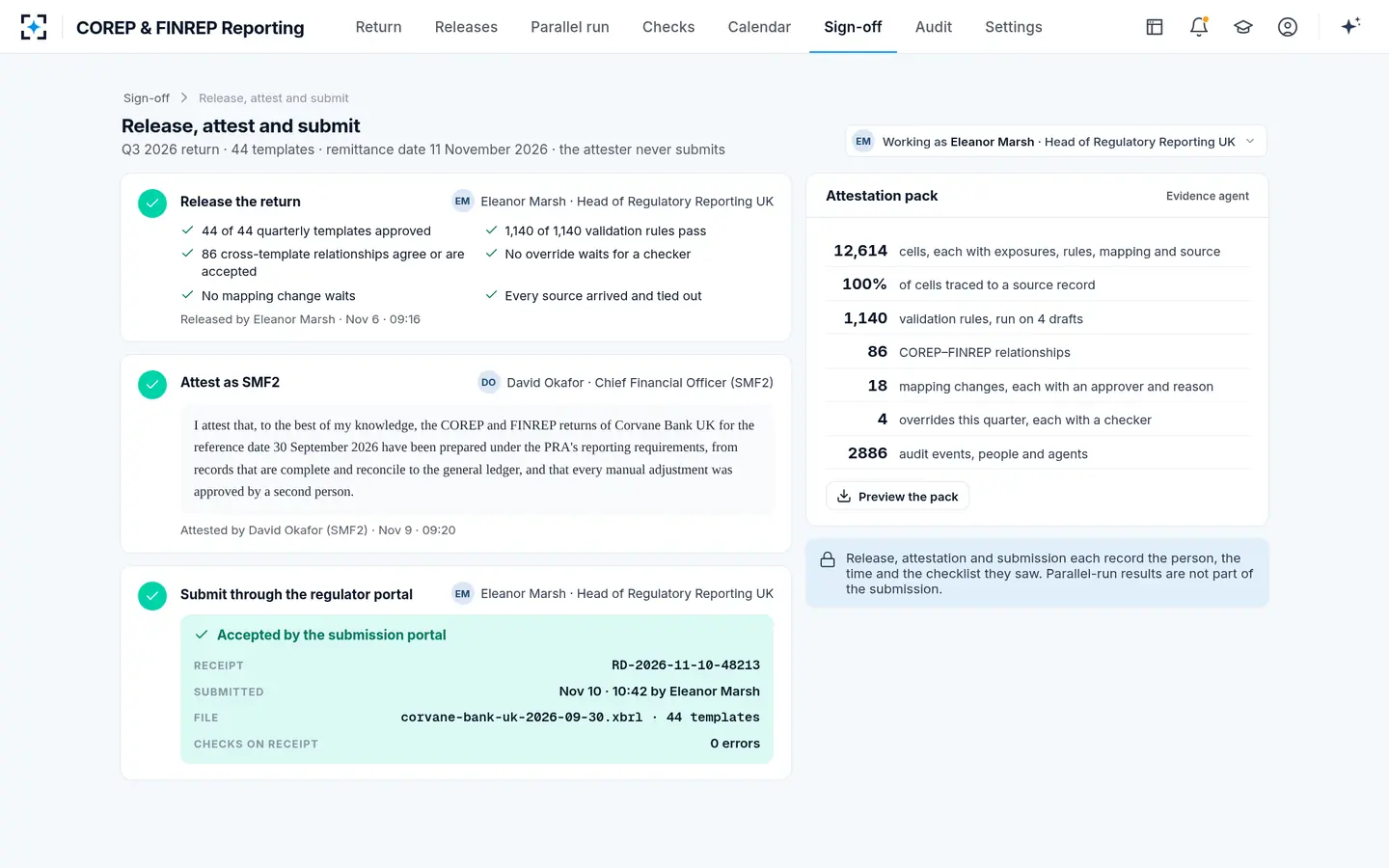Click "No mapping change waits" item
This screenshot has width=1389, height=868.
(279, 296)
